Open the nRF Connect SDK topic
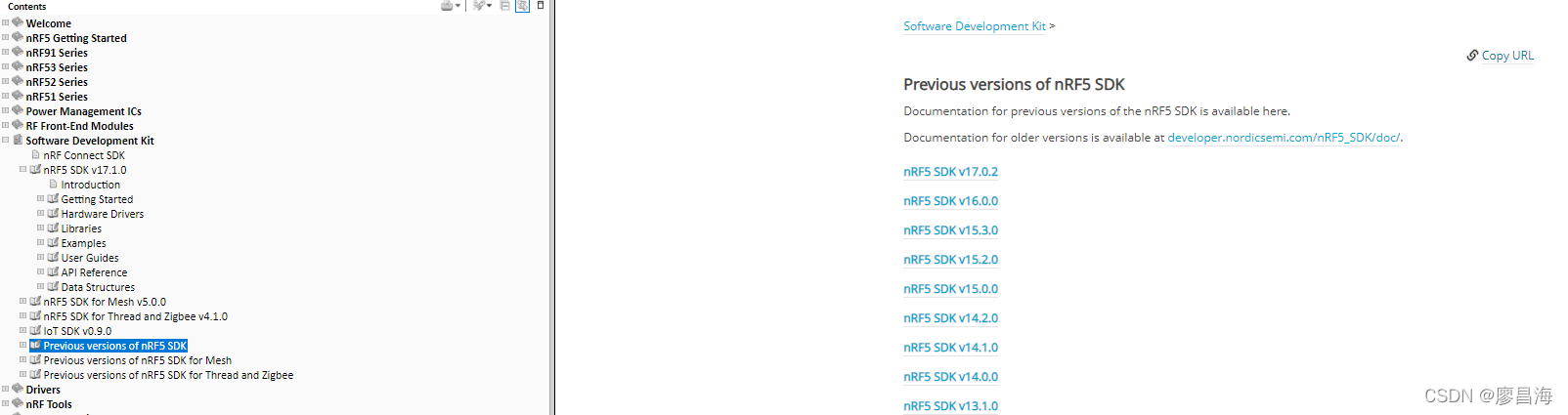This screenshot has width=1568, height=415. 84,155
